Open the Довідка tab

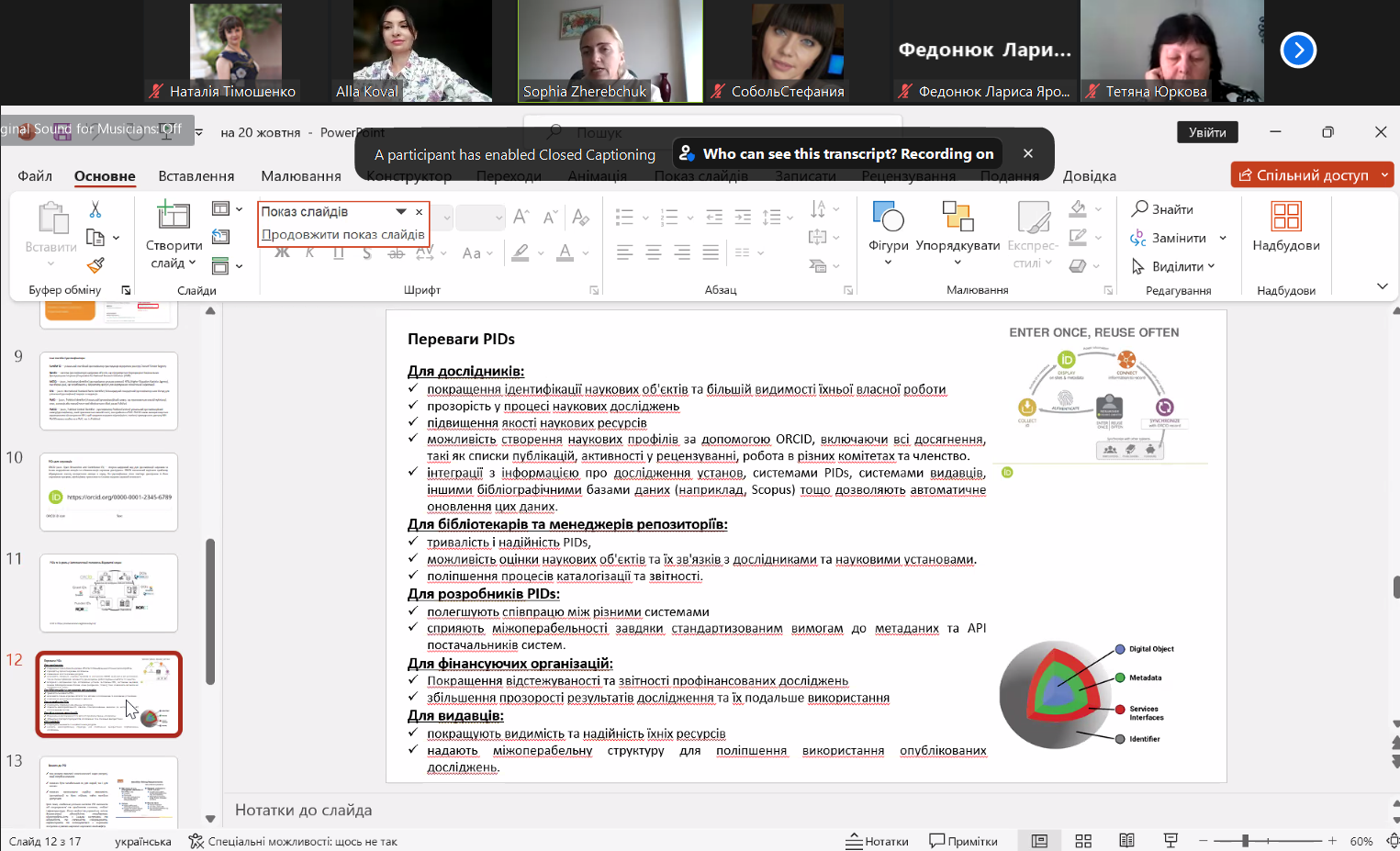[x=1089, y=175]
